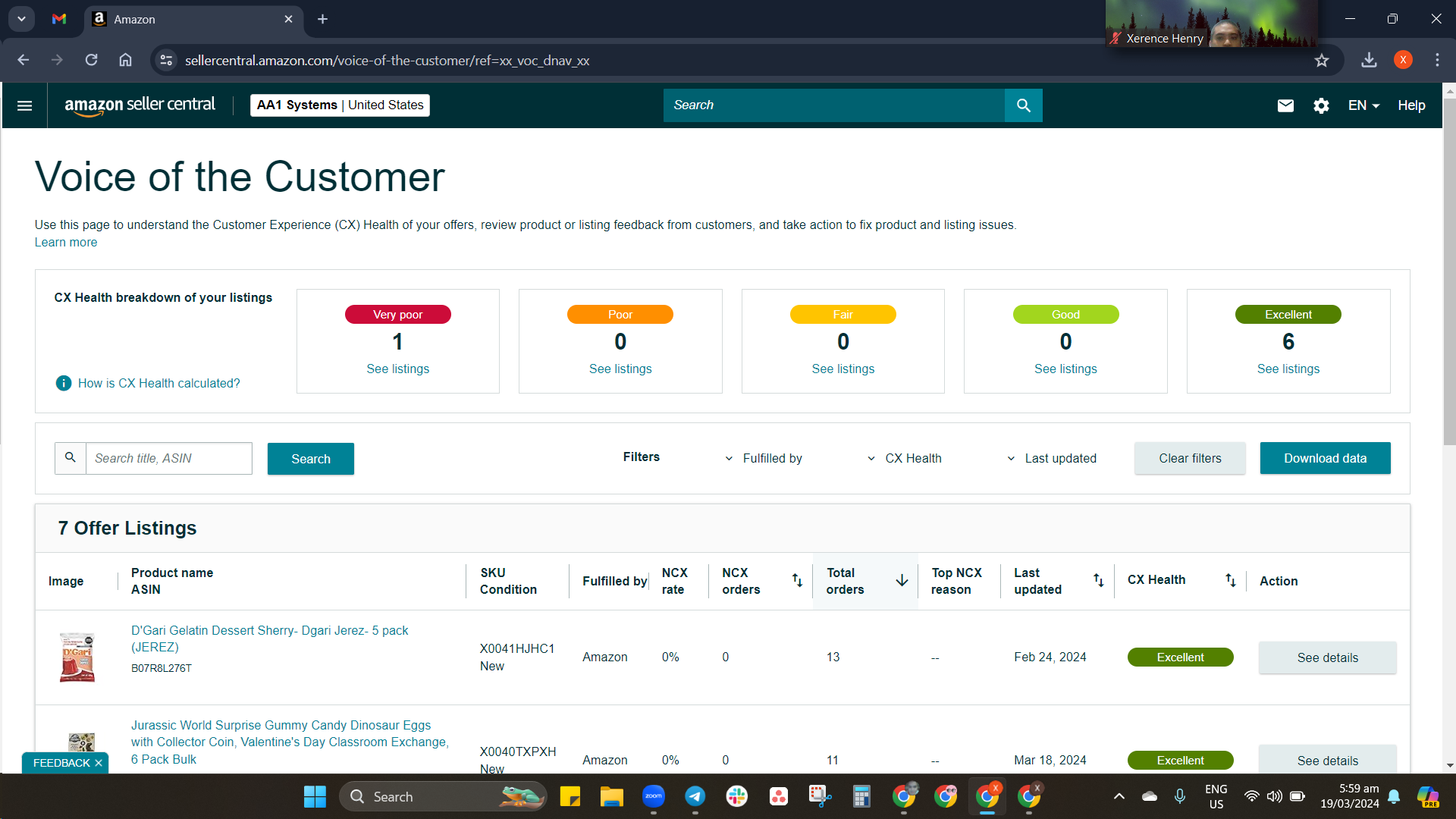The width and height of the screenshot is (1456, 819).
Task: See listings under Very poor
Action: 397,369
